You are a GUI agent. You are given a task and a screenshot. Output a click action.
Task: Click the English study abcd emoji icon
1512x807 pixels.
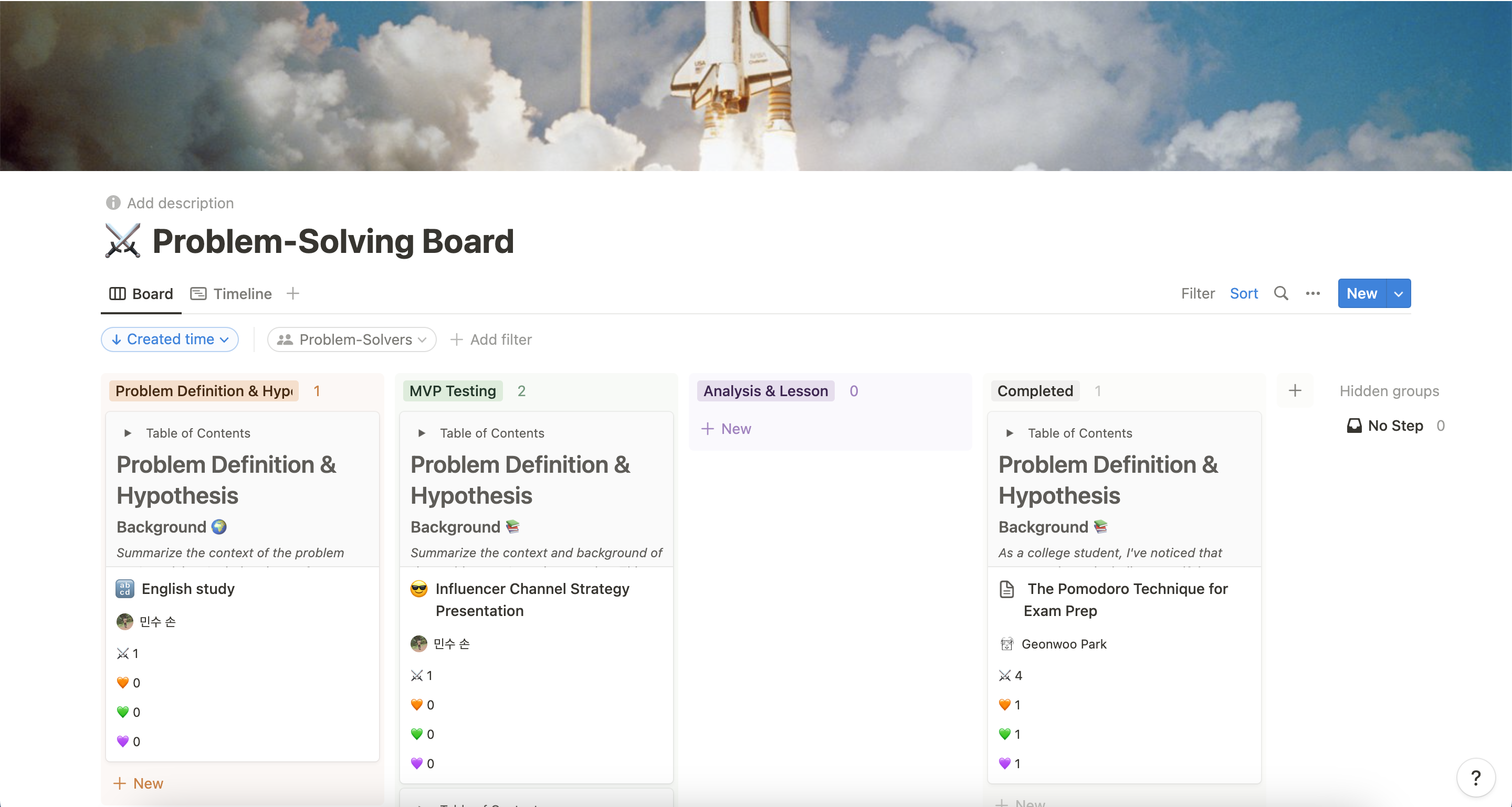tap(125, 589)
